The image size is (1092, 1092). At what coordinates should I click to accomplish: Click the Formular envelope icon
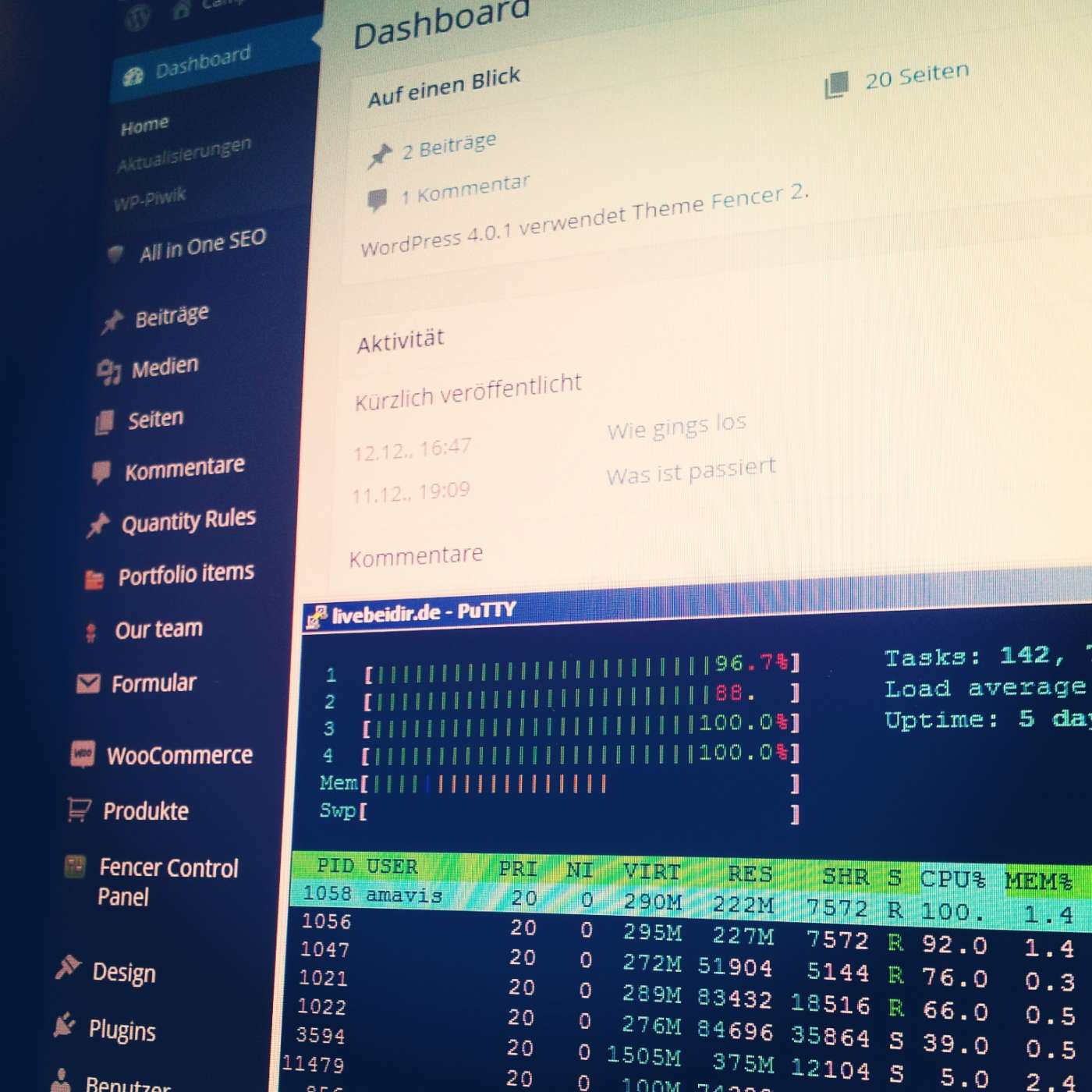[x=87, y=684]
